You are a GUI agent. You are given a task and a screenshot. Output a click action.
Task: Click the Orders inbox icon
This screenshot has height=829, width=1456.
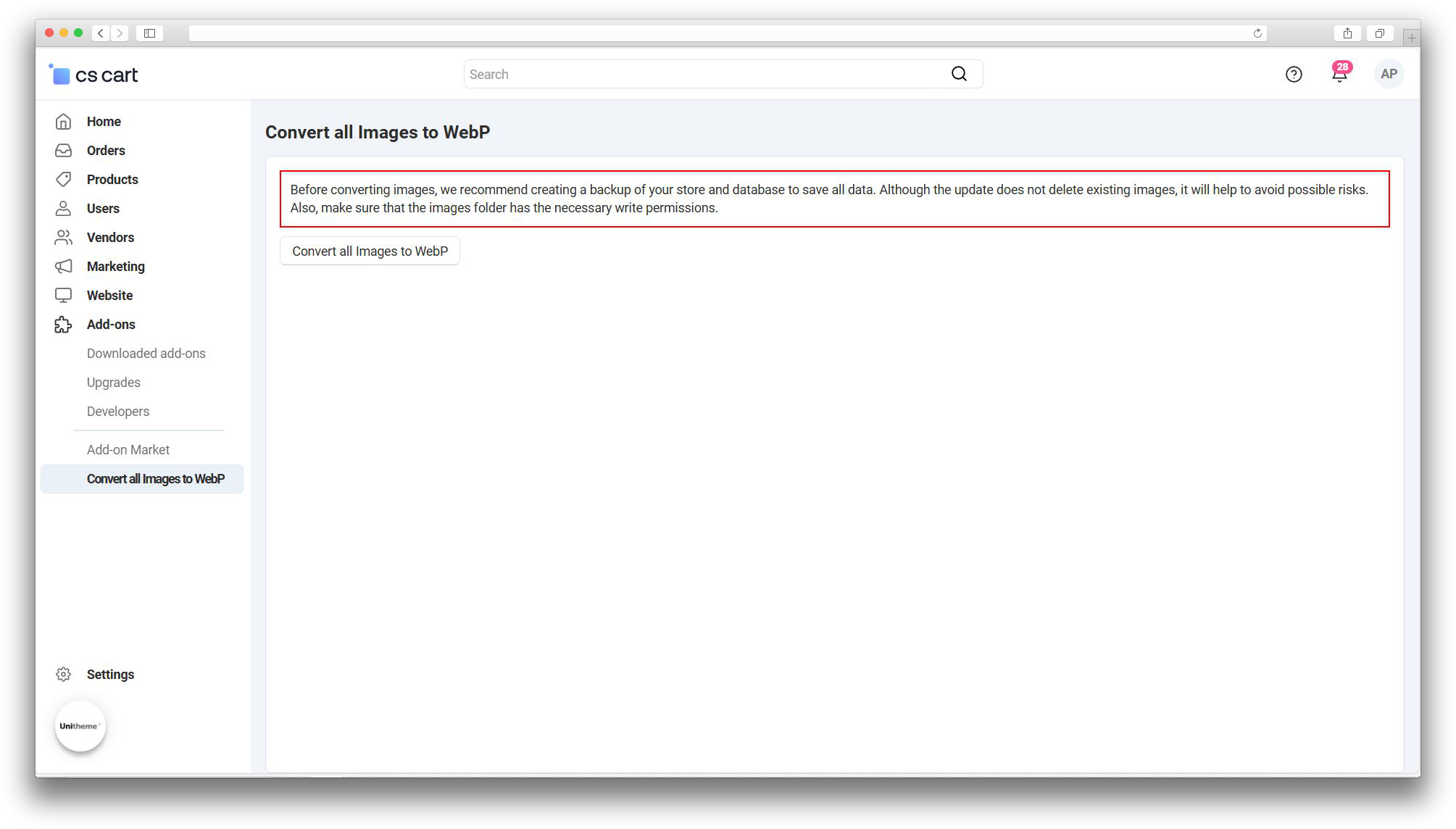pos(64,151)
